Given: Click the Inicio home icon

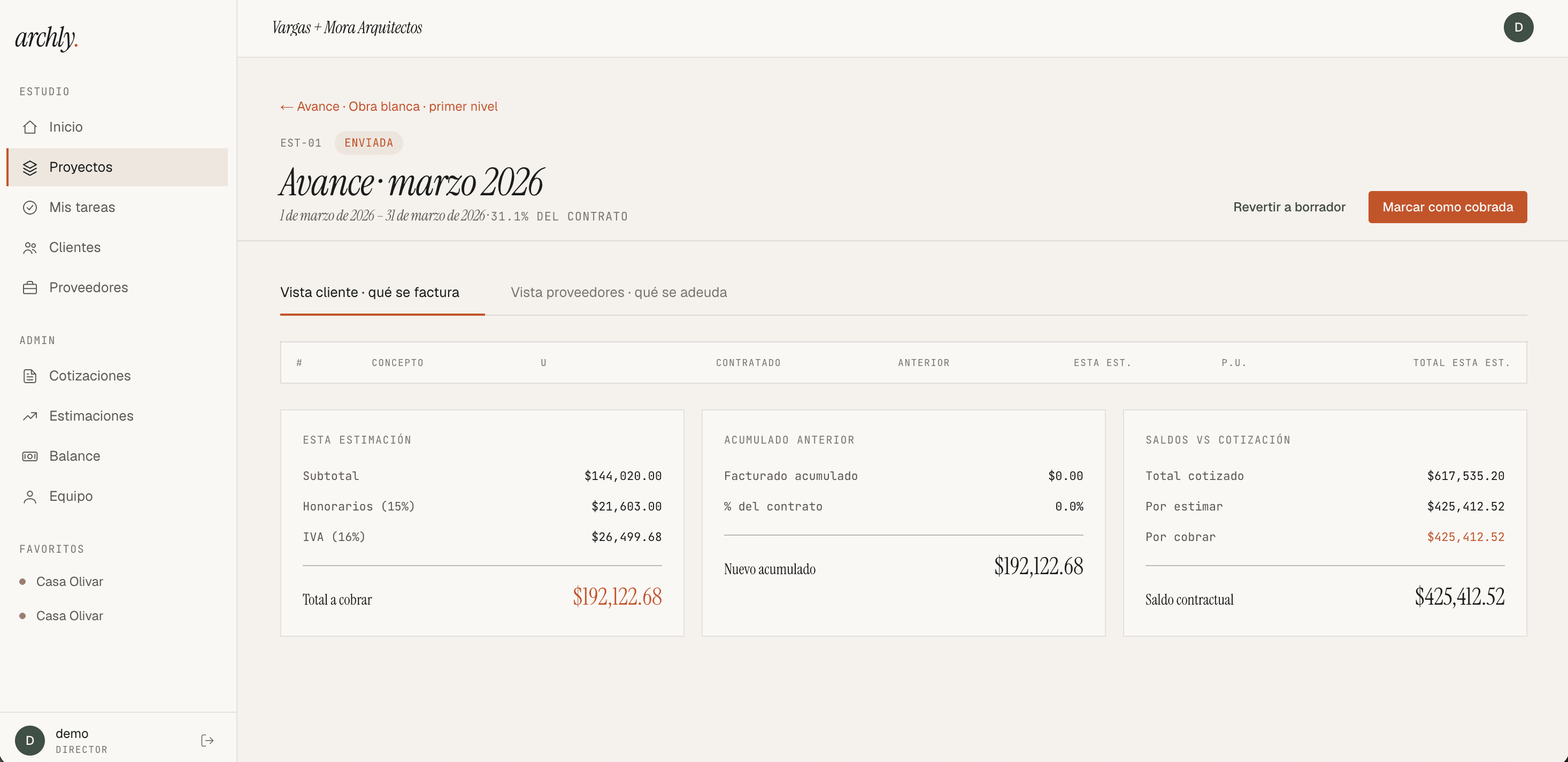Looking at the screenshot, I should click(x=30, y=127).
